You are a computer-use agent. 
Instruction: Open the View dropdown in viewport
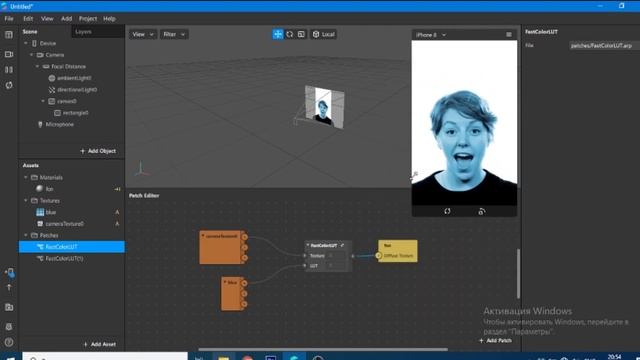click(143, 34)
